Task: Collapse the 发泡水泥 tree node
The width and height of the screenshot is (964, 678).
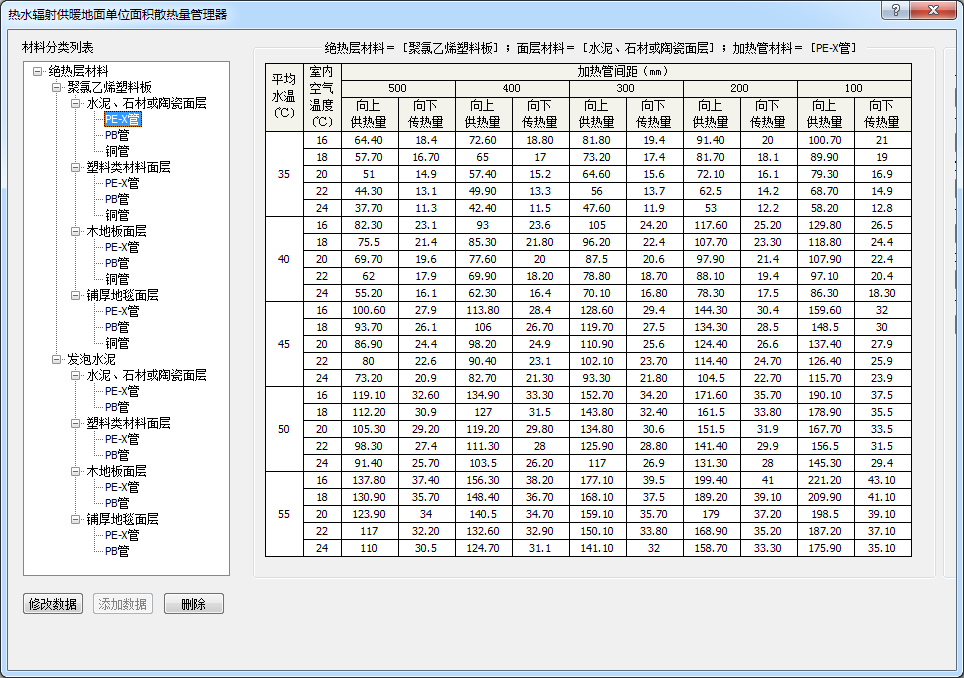Action: coord(57,359)
